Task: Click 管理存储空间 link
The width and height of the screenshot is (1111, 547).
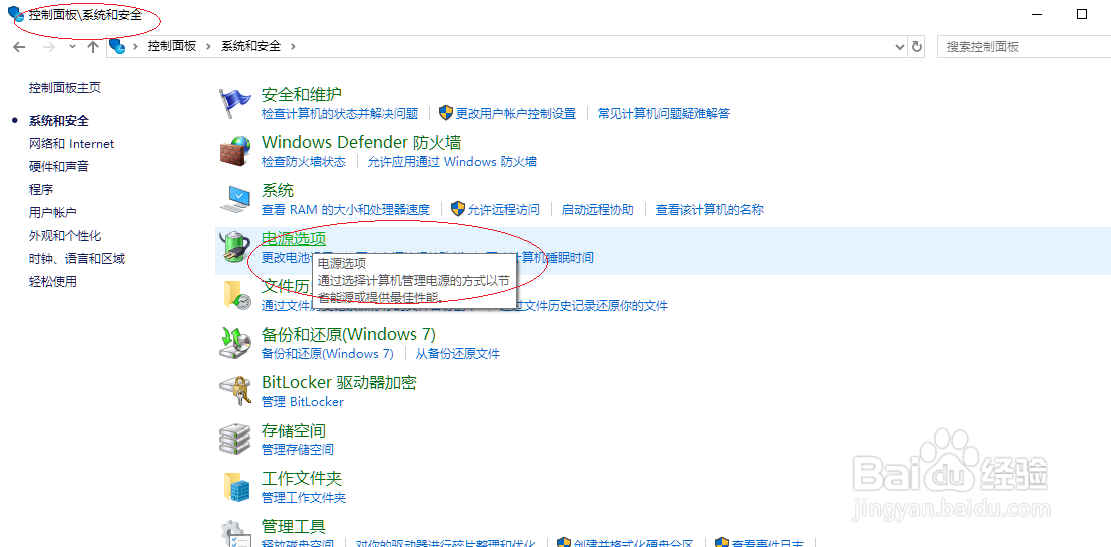Action: tap(298, 450)
